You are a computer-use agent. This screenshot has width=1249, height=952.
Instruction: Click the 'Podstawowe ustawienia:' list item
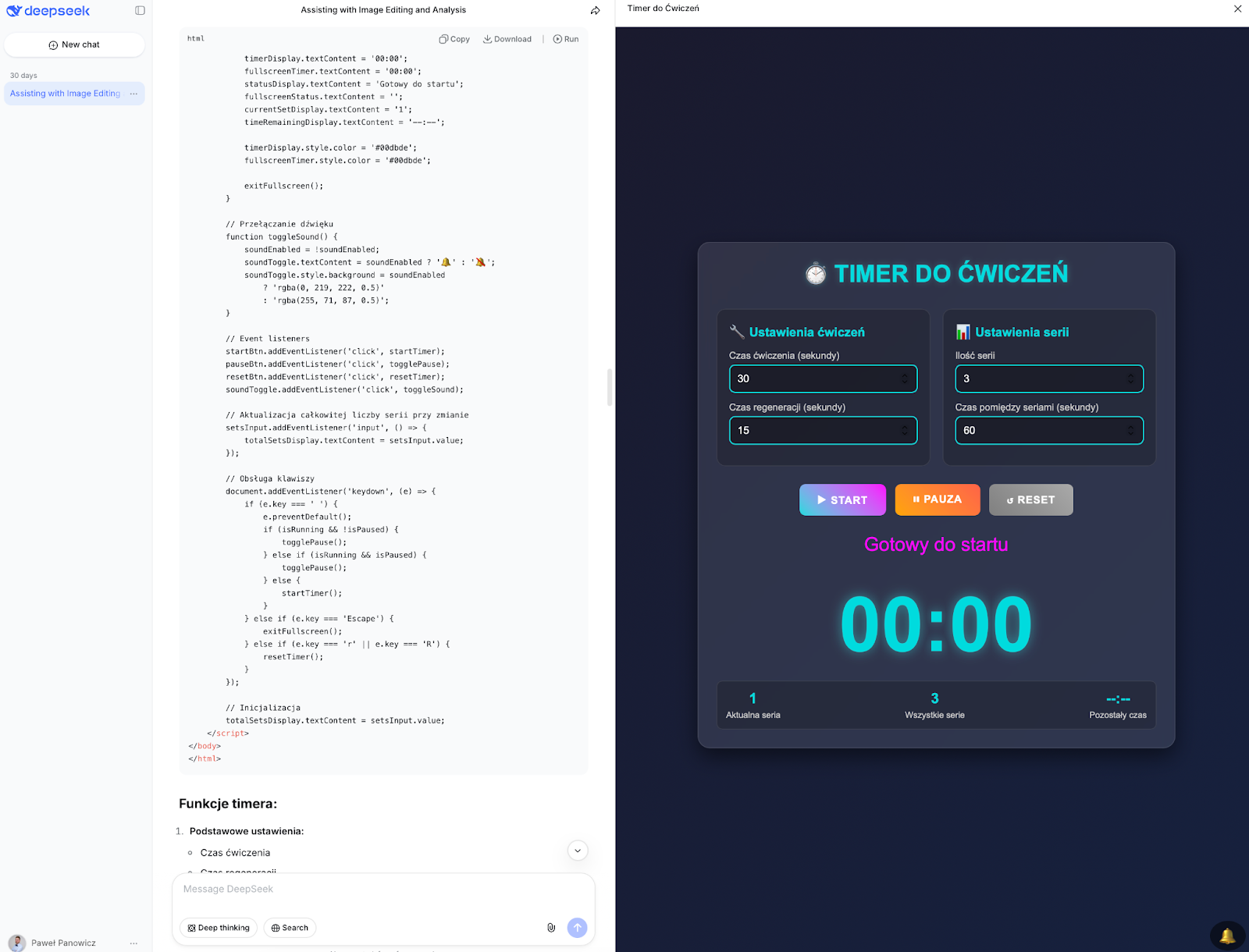click(x=247, y=831)
